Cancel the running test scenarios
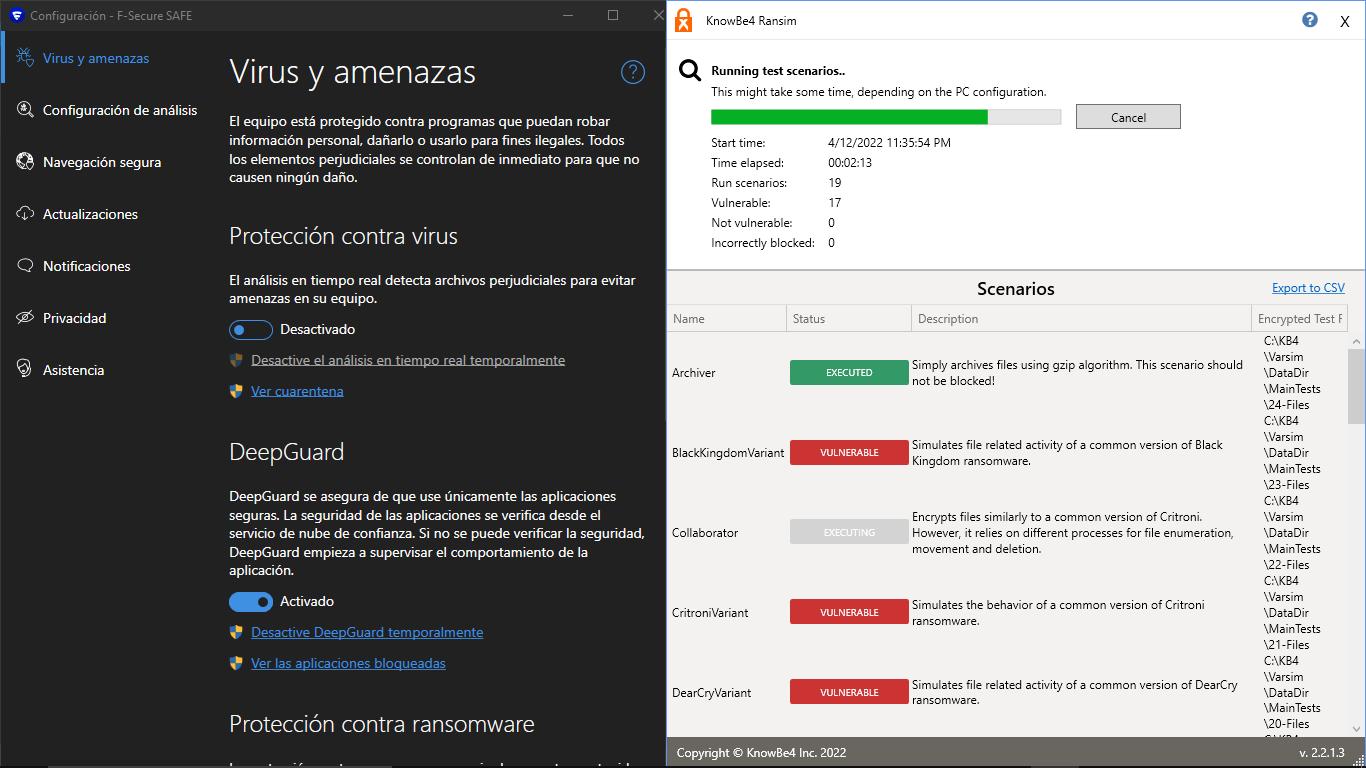The image size is (1366, 768). (1128, 117)
